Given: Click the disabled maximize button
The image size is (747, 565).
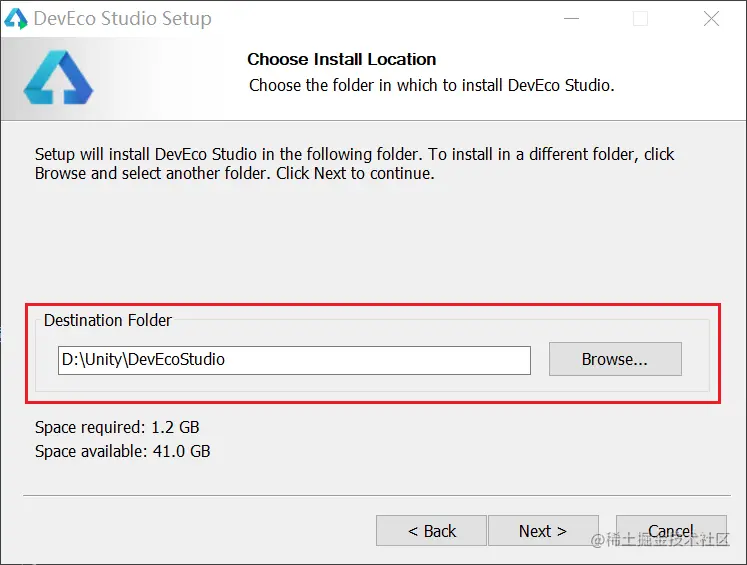Looking at the screenshot, I should coord(640,19).
